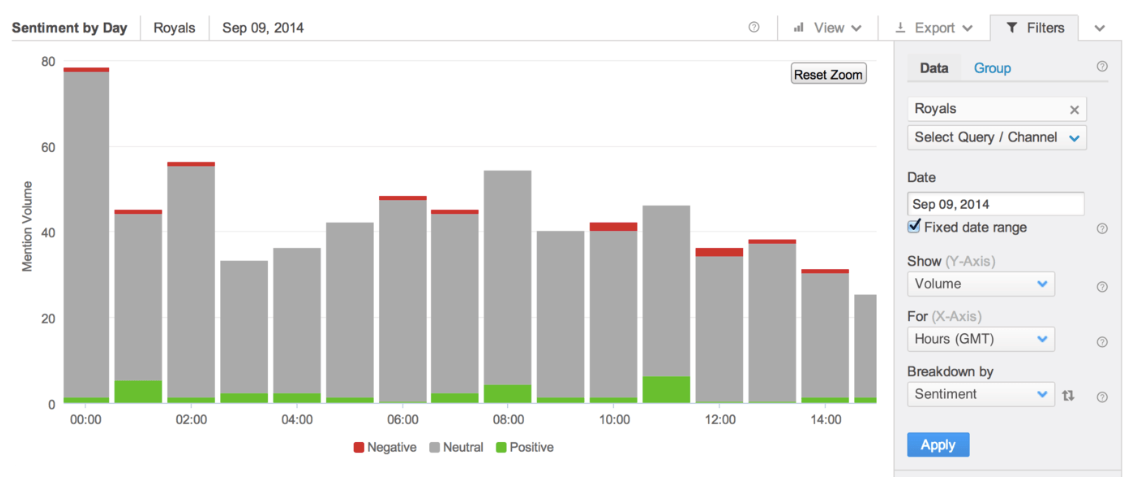Click the Sep 09, 2014 header date
Screen dimensions: 1127x477
[263, 28]
